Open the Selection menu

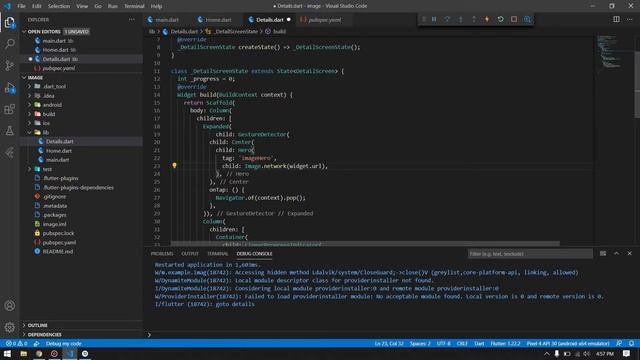tap(59, 6)
